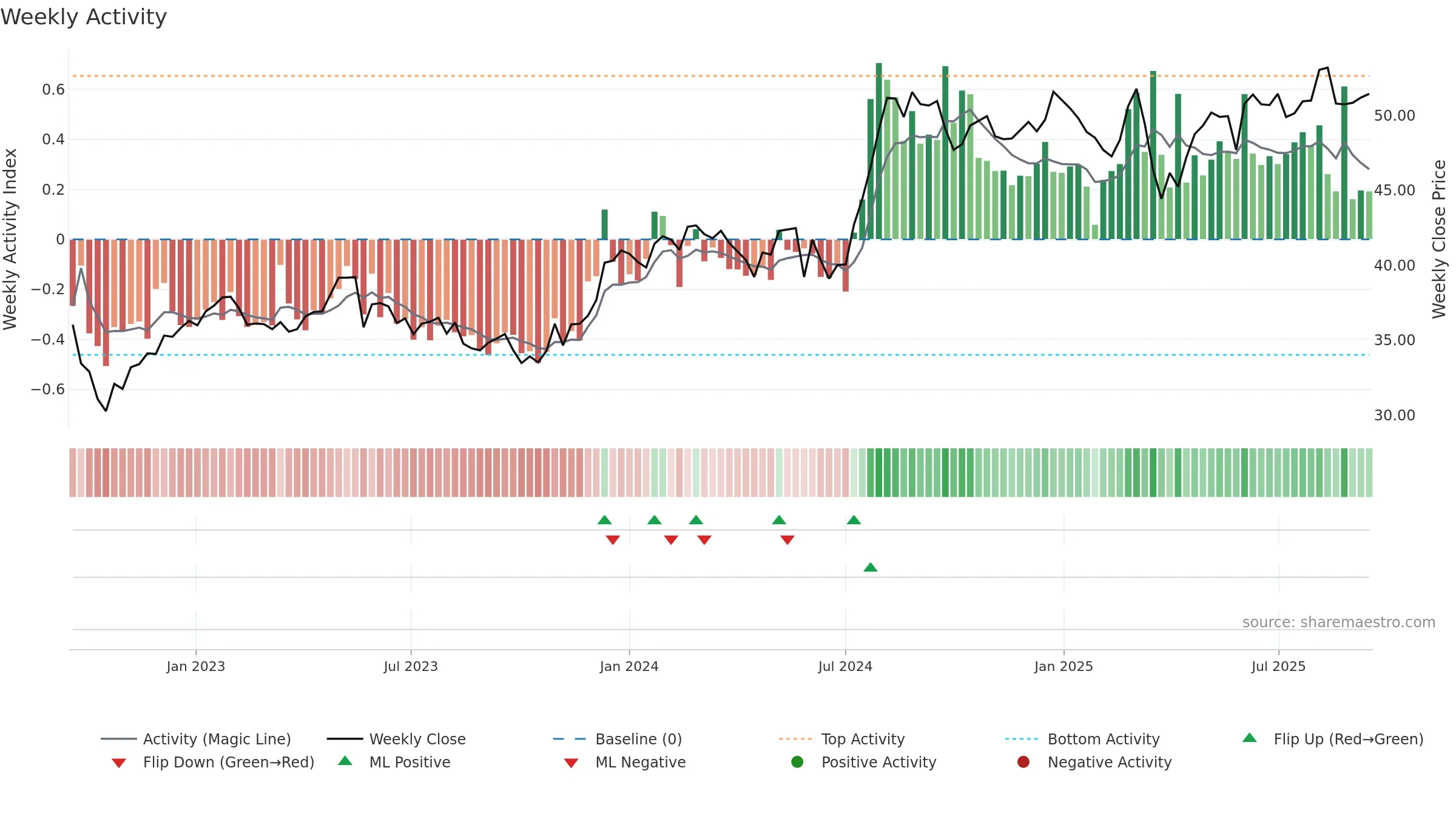Click the 0.6 activity index axis label
1456x819 pixels.
click(53, 90)
